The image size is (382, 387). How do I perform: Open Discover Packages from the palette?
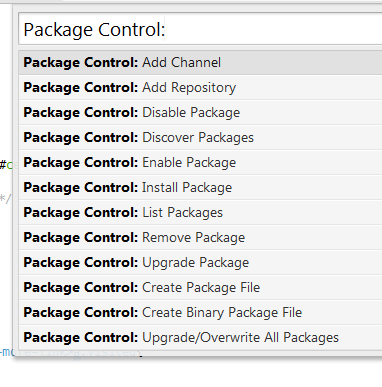click(x=200, y=138)
